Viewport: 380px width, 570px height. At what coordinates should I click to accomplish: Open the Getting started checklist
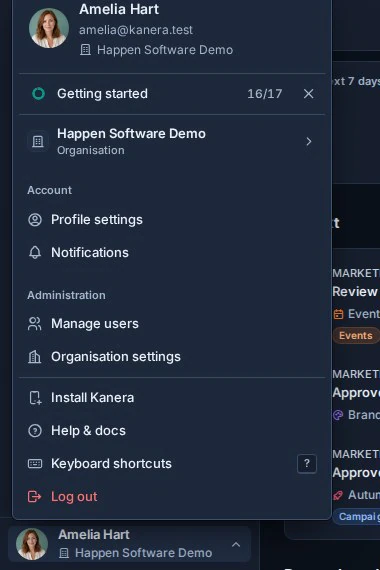[x=172, y=94]
